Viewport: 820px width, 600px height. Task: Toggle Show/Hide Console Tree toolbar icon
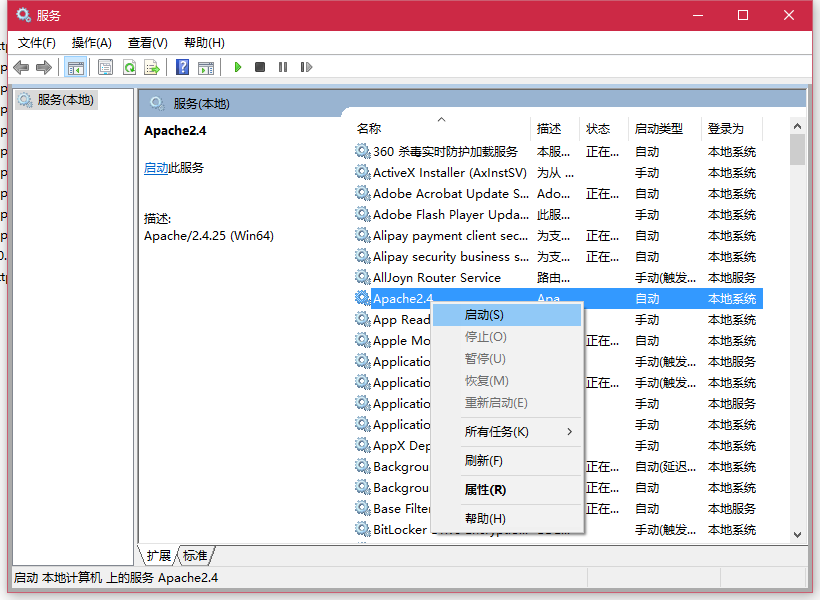pos(75,67)
